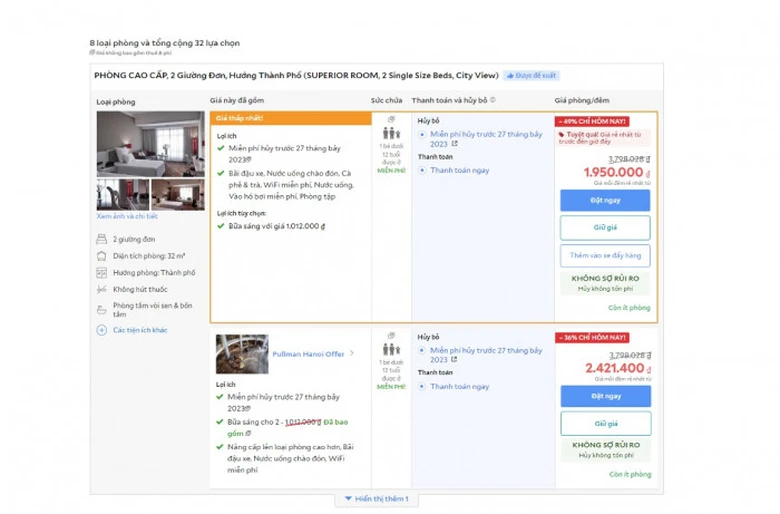This screenshot has width=780, height=514.
Task: Select 'Thanh toán ngay' radio in Pullman offer
Action: [422, 387]
